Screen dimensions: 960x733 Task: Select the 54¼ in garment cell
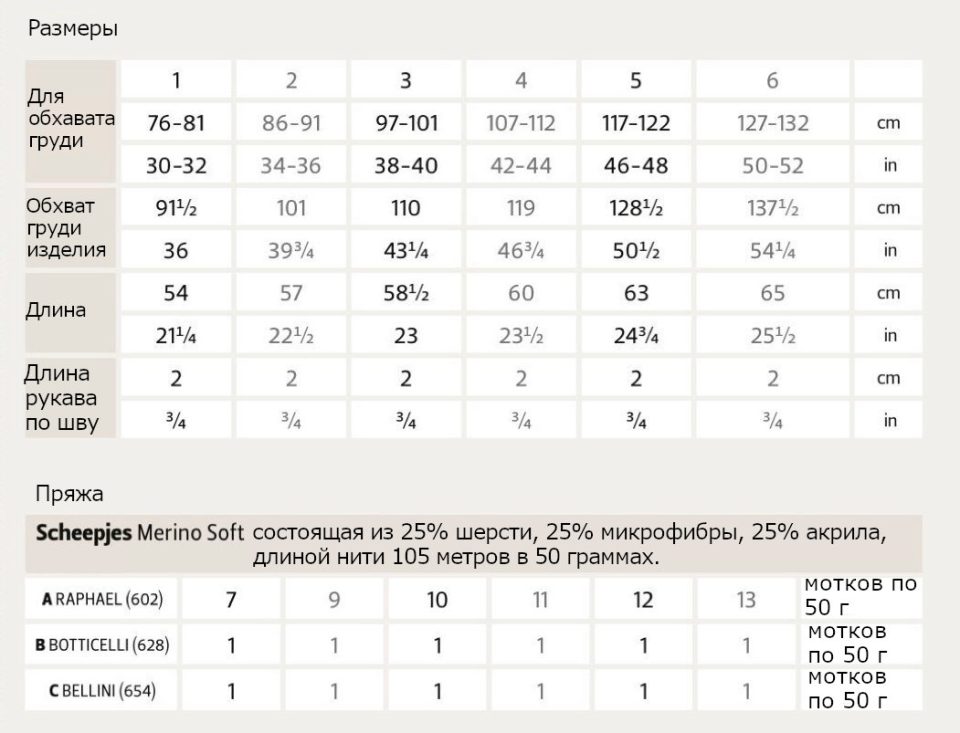click(x=773, y=250)
